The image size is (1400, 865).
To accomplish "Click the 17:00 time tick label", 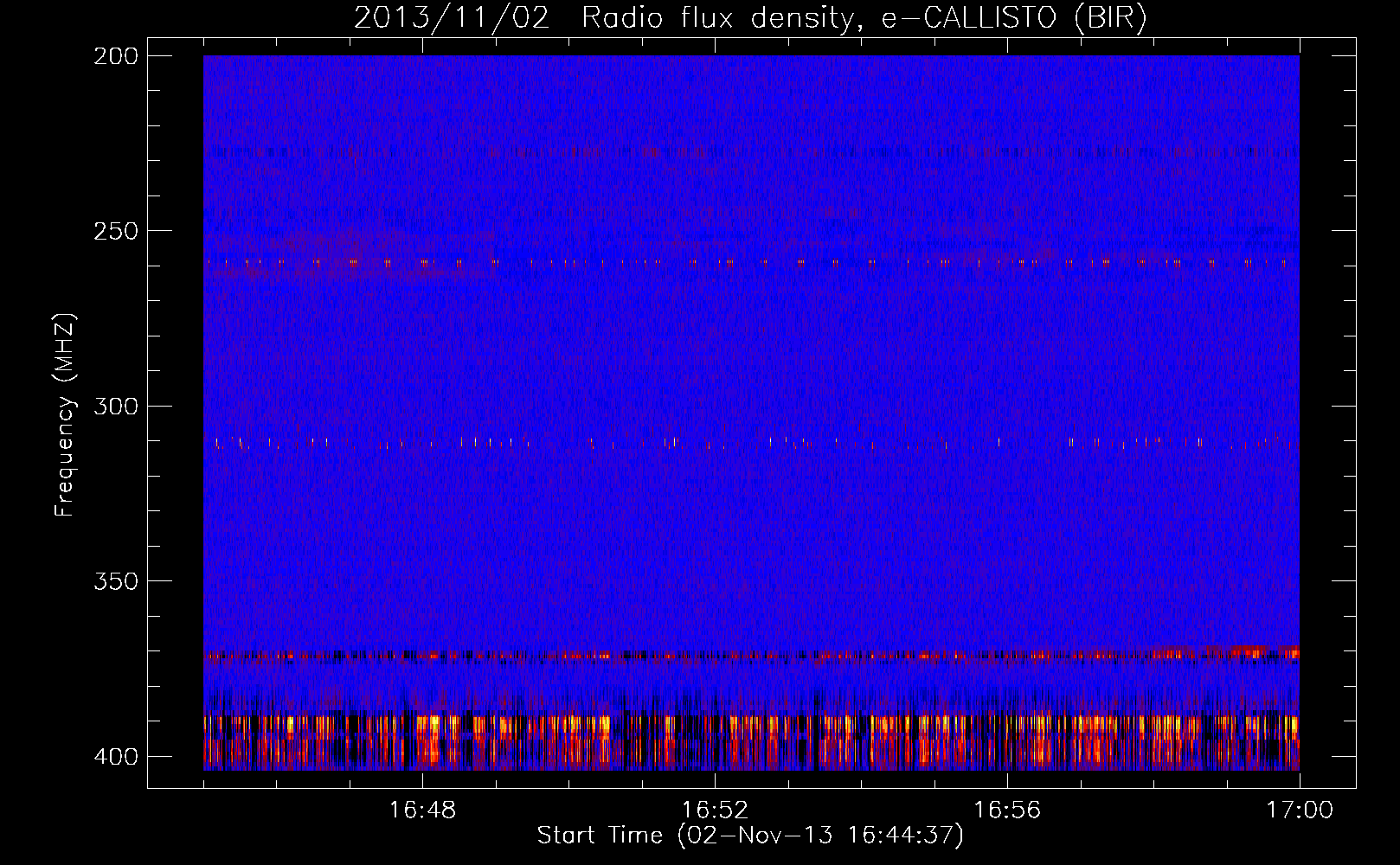I will pos(1300,811).
